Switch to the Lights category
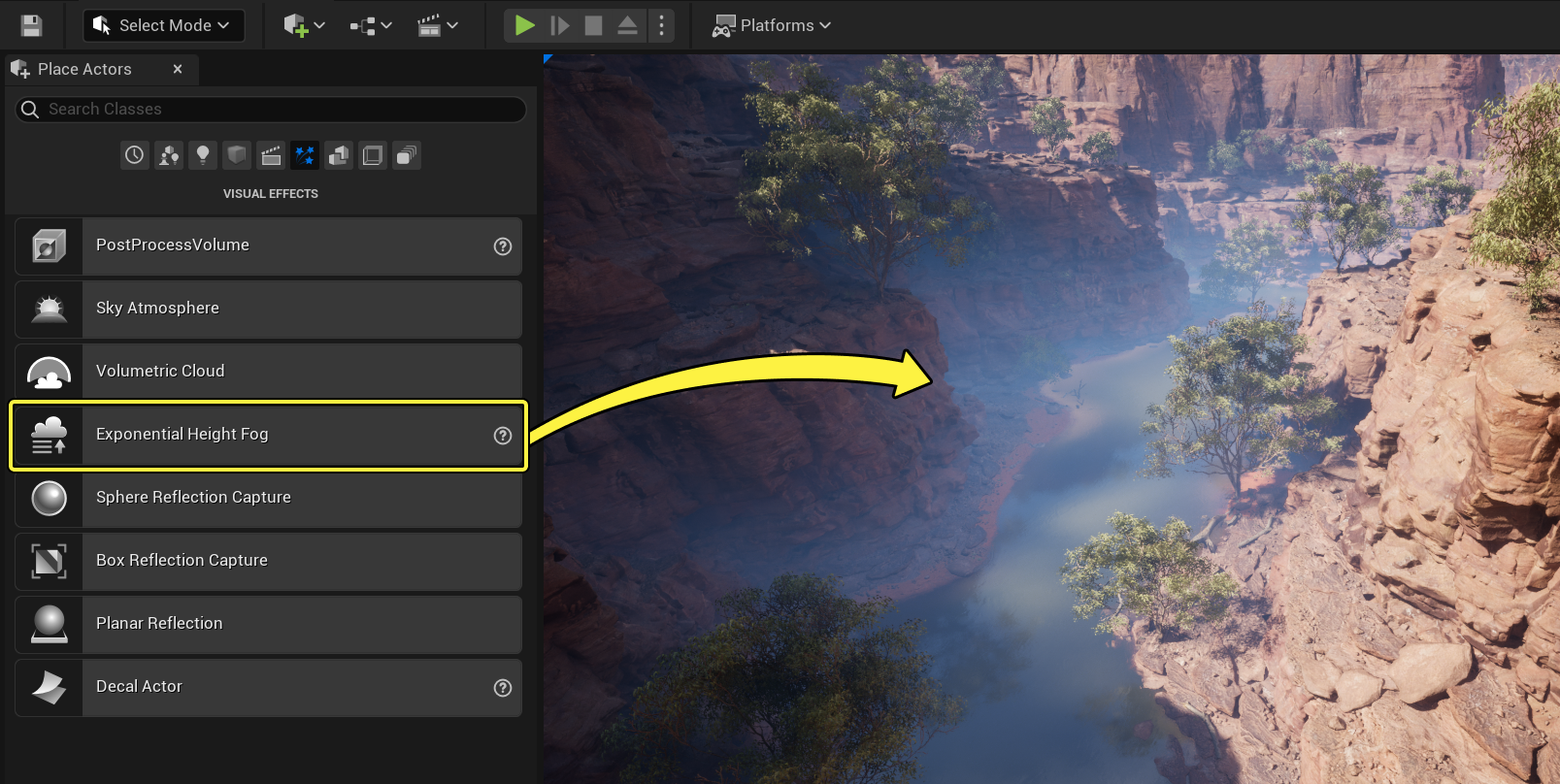Viewport: 1560px width, 784px height. pyautogui.click(x=203, y=155)
